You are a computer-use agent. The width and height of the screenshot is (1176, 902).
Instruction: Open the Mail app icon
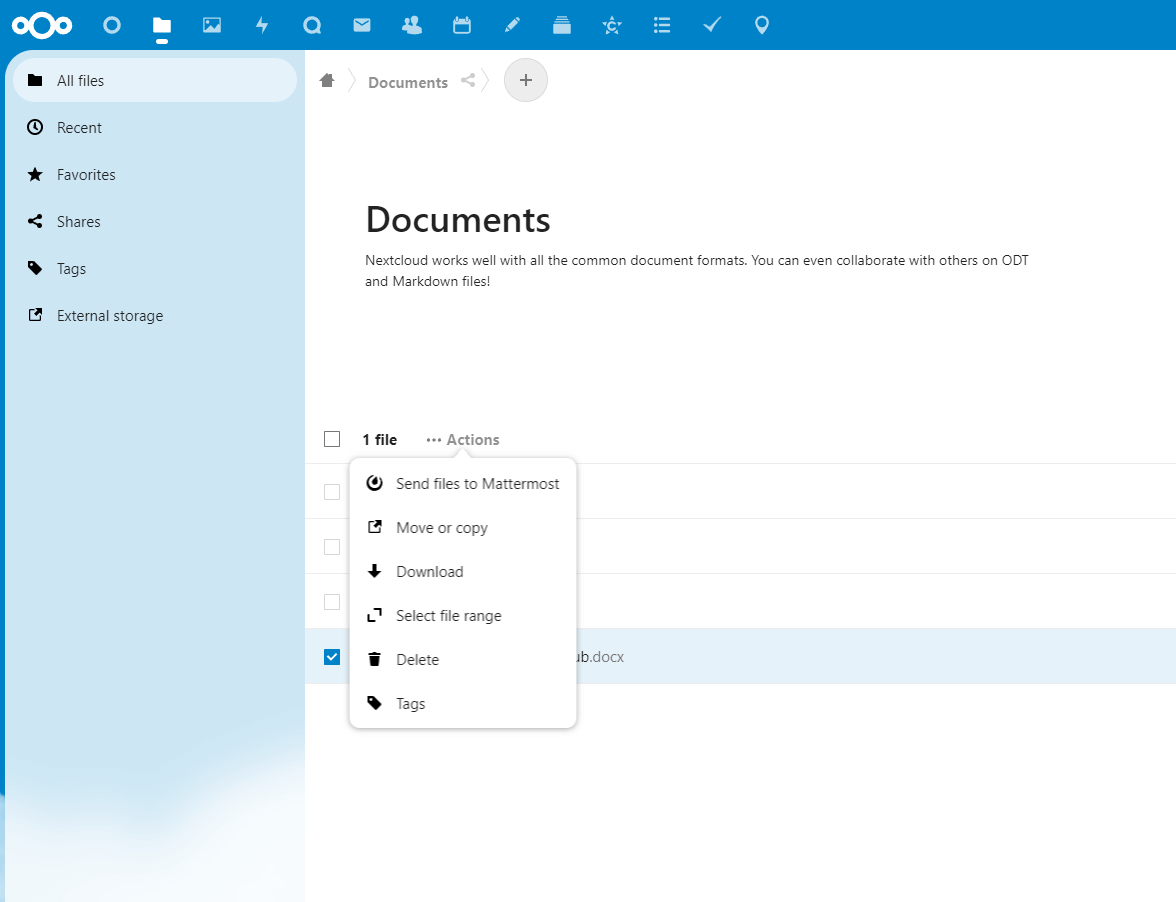(x=362, y=25)
